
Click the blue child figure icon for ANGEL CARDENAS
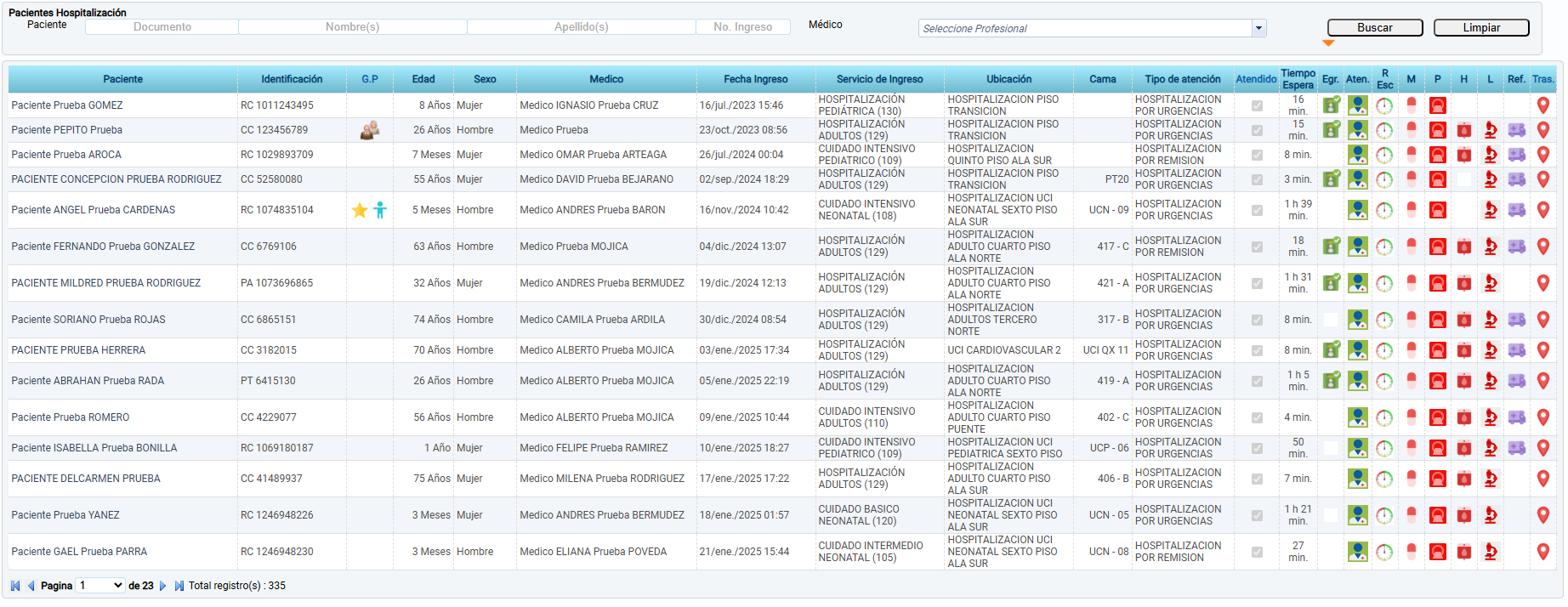click(380, 210)
